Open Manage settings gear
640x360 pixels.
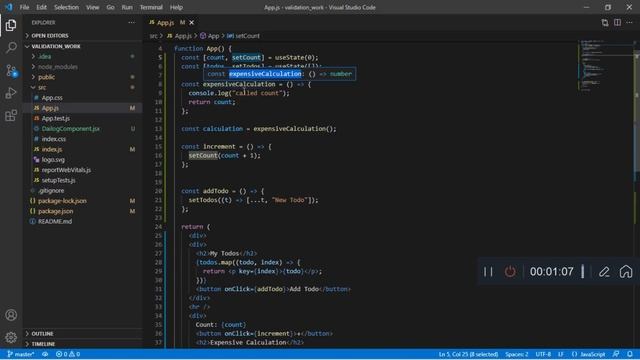11,338
